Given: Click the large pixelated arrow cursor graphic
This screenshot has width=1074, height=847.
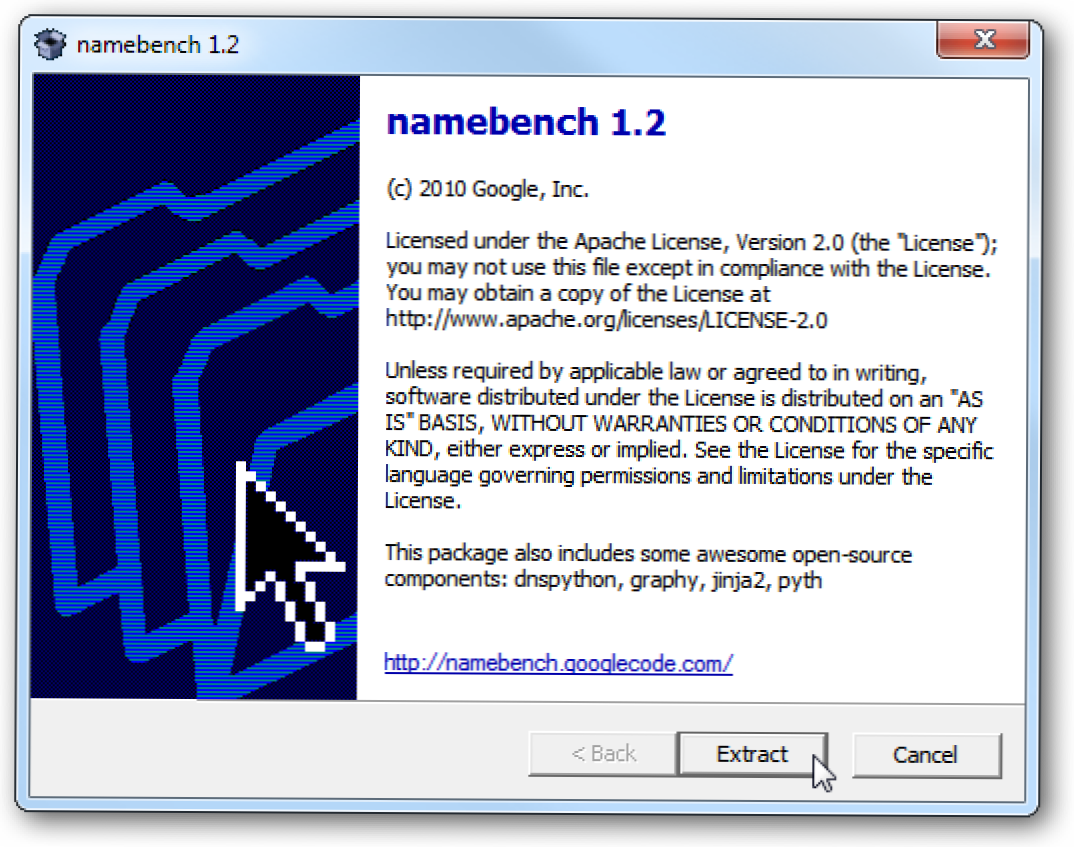Looking at the screenshot, I should 289,555.
